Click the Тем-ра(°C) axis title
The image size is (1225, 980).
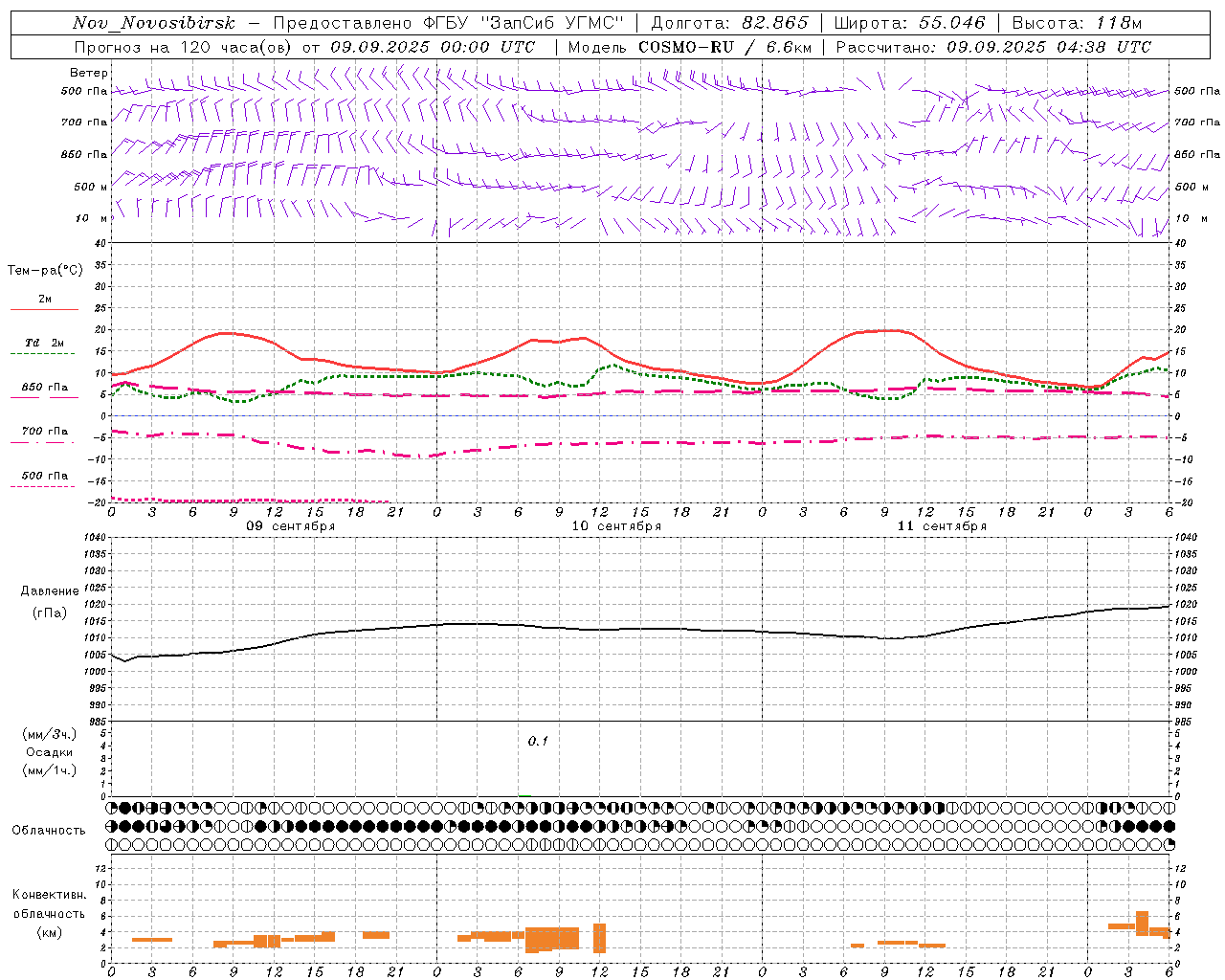tap(45, 270)
